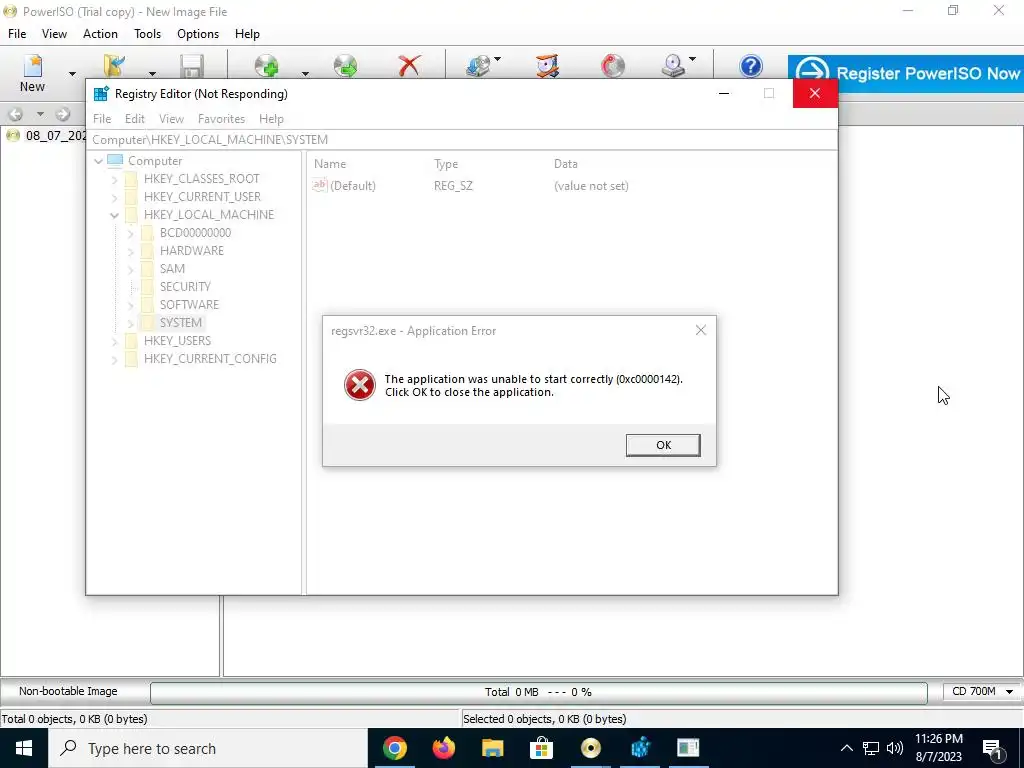Open PowerISO File menu

[17, 34]
